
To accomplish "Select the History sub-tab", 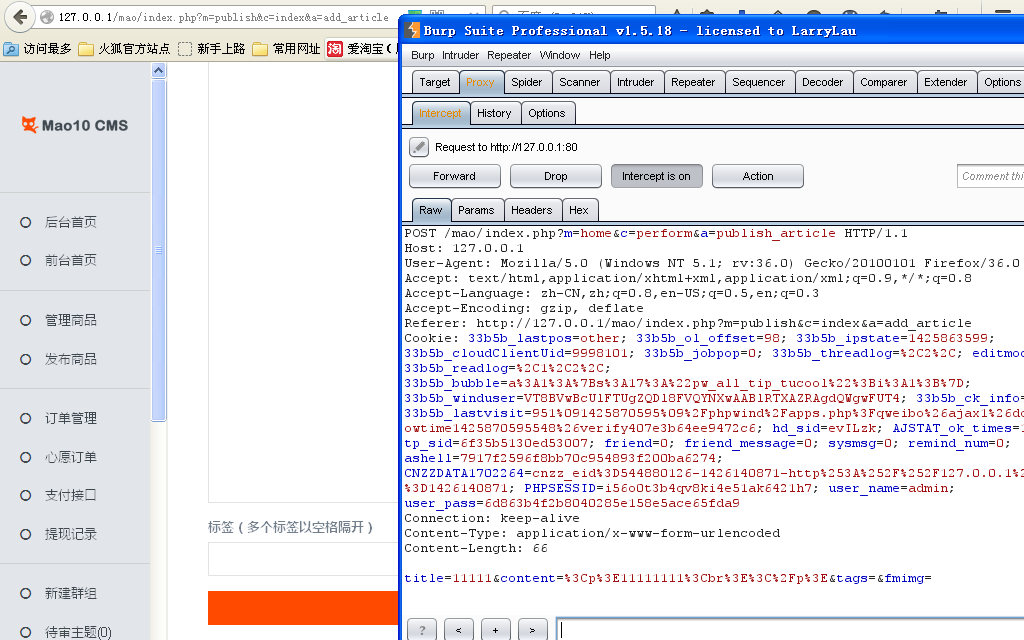I will [x=494, y=113].
